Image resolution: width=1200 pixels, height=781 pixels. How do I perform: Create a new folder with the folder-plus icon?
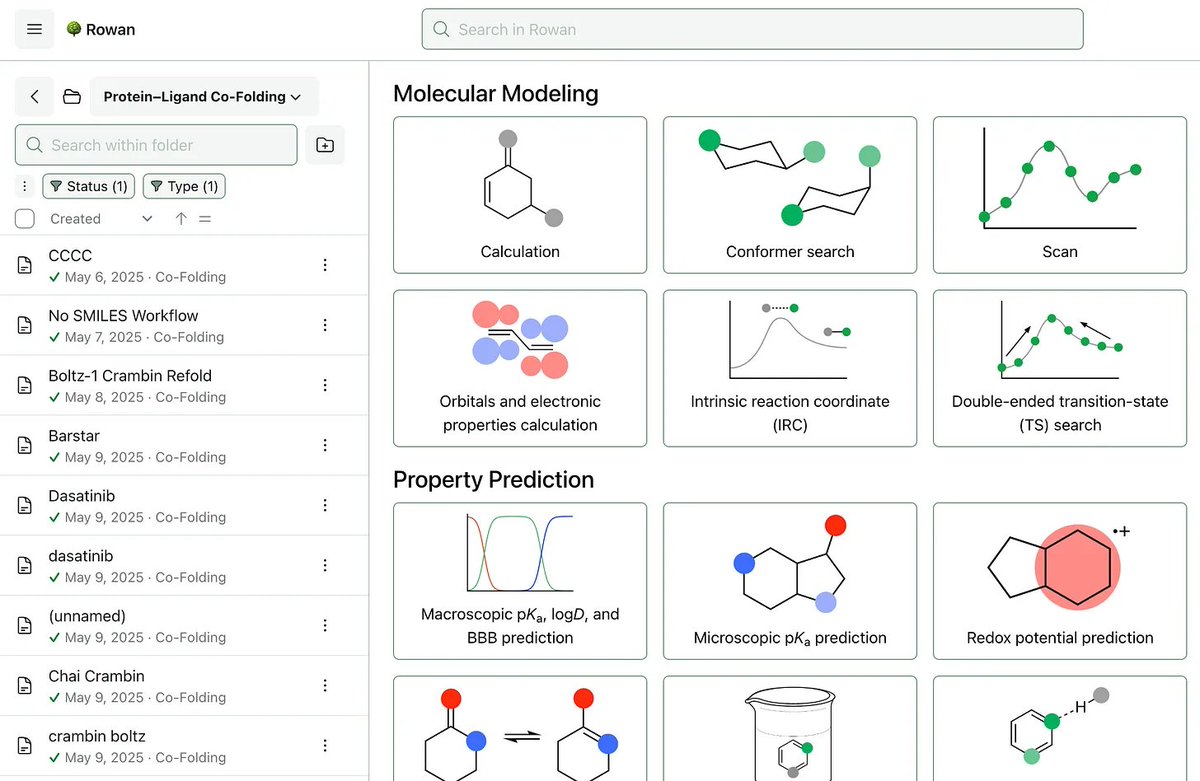324,144
